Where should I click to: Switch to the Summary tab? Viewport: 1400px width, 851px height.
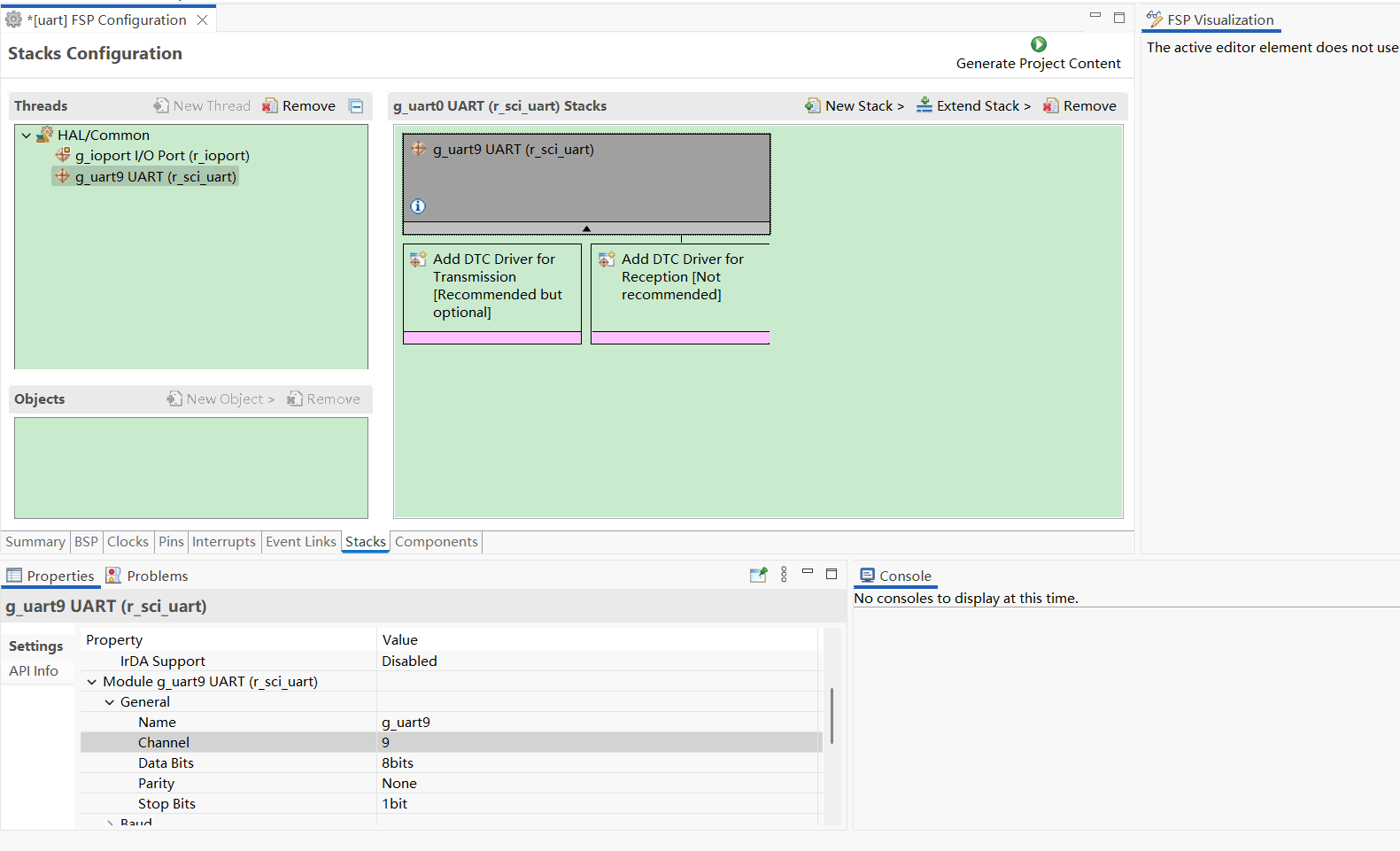tap(35, 542)
